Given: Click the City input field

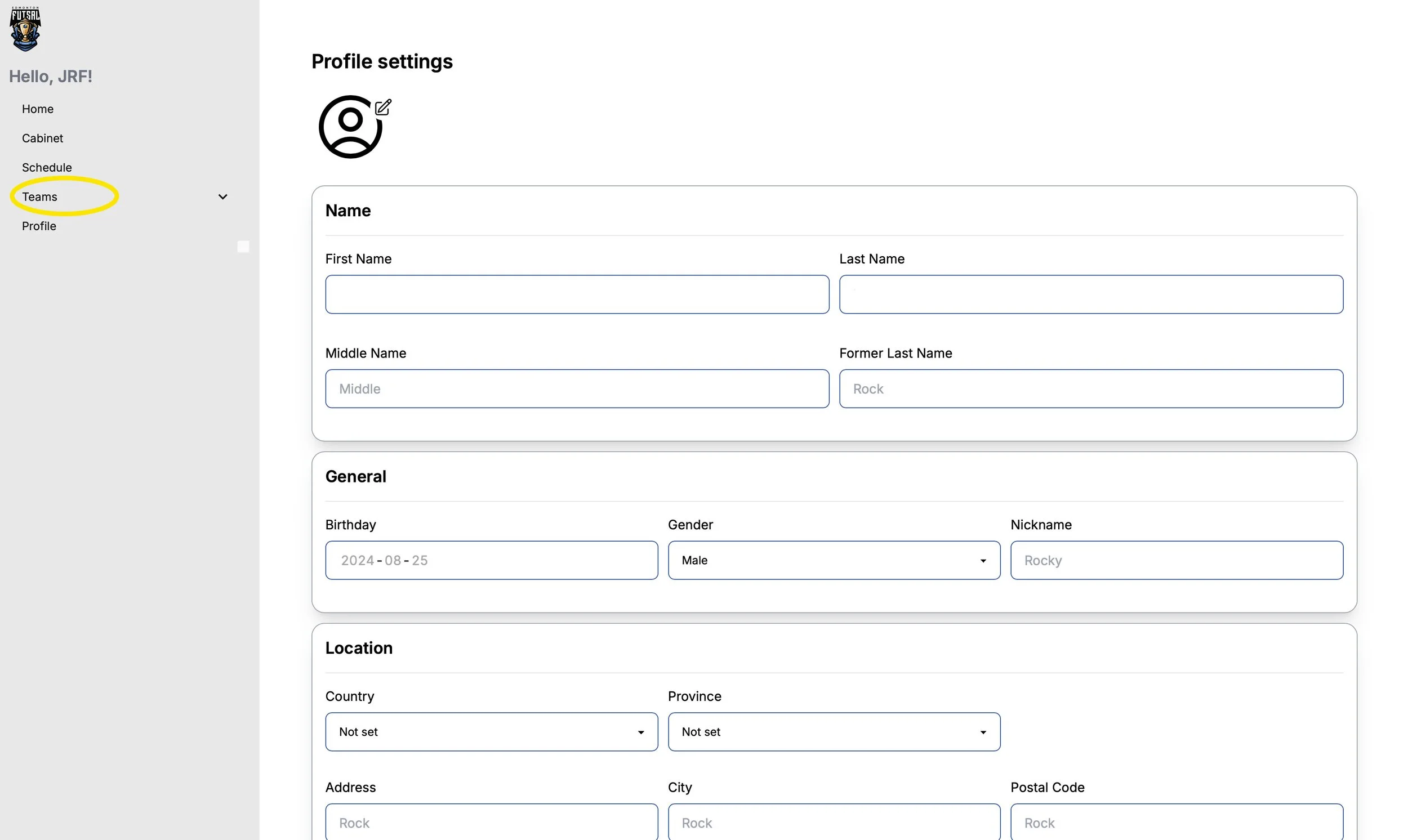Looking at the screenshot, I should point(834,822).
